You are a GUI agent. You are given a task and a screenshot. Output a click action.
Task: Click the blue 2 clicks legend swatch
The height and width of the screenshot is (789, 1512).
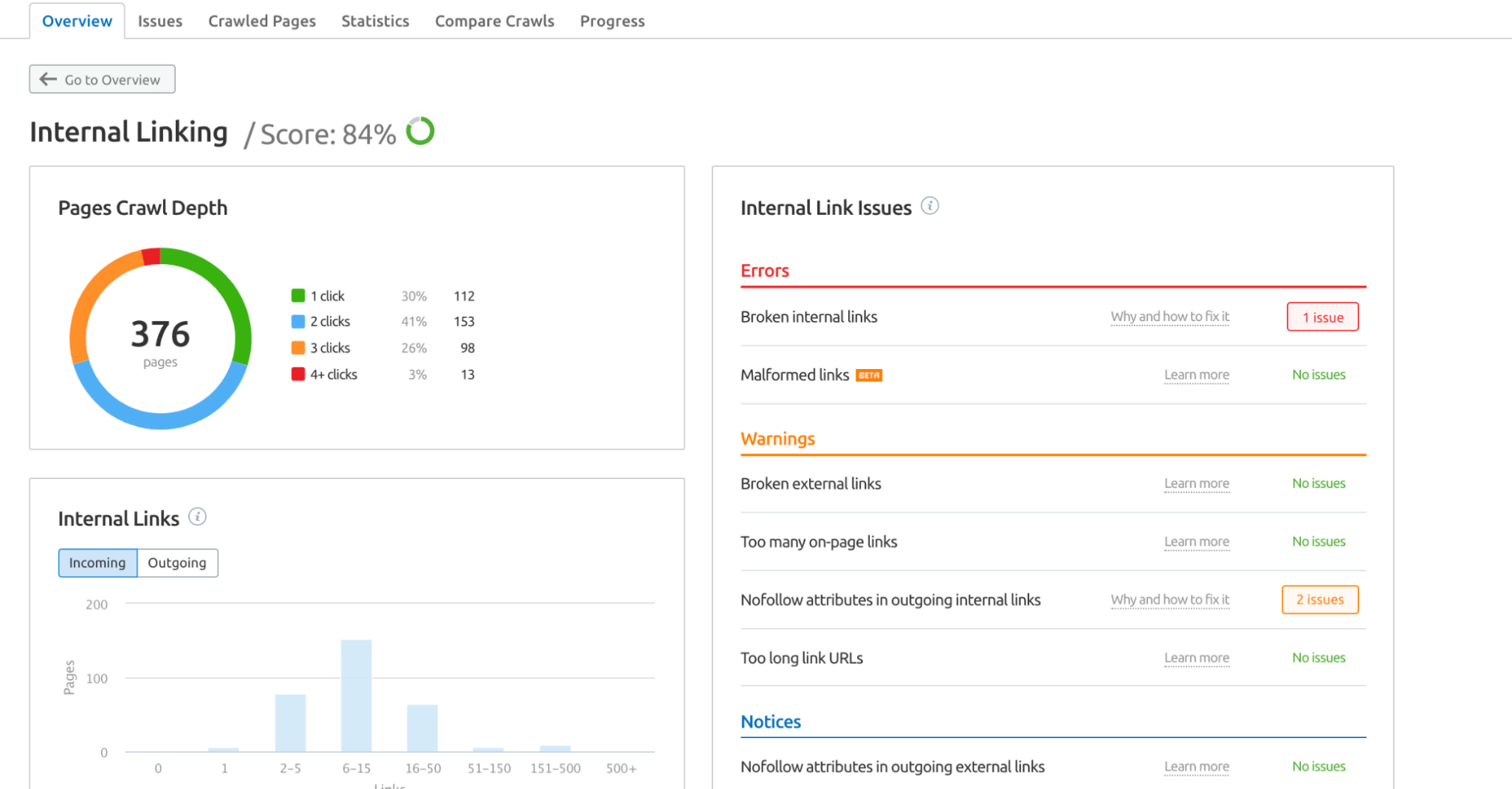click(298, 321)
